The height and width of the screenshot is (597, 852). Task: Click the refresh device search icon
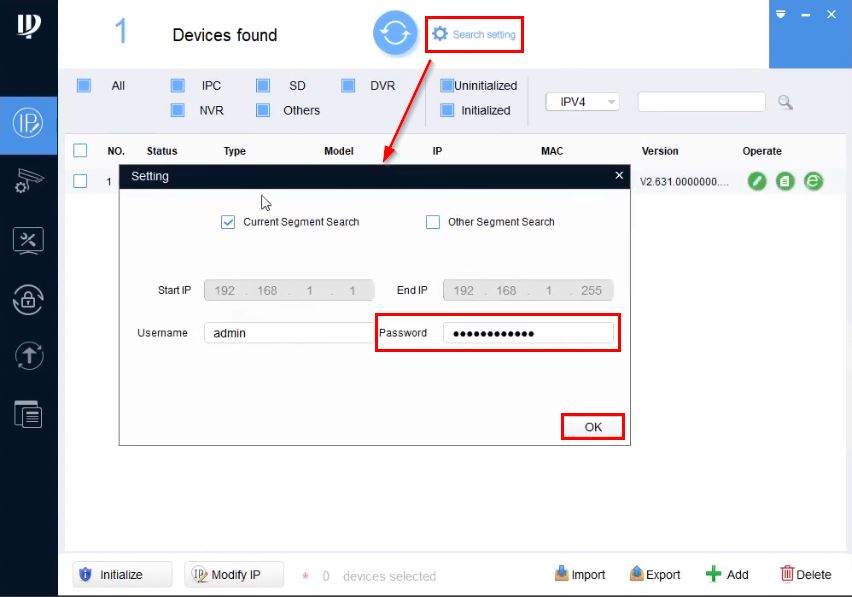pyautogui.click(x=395, y=33)
